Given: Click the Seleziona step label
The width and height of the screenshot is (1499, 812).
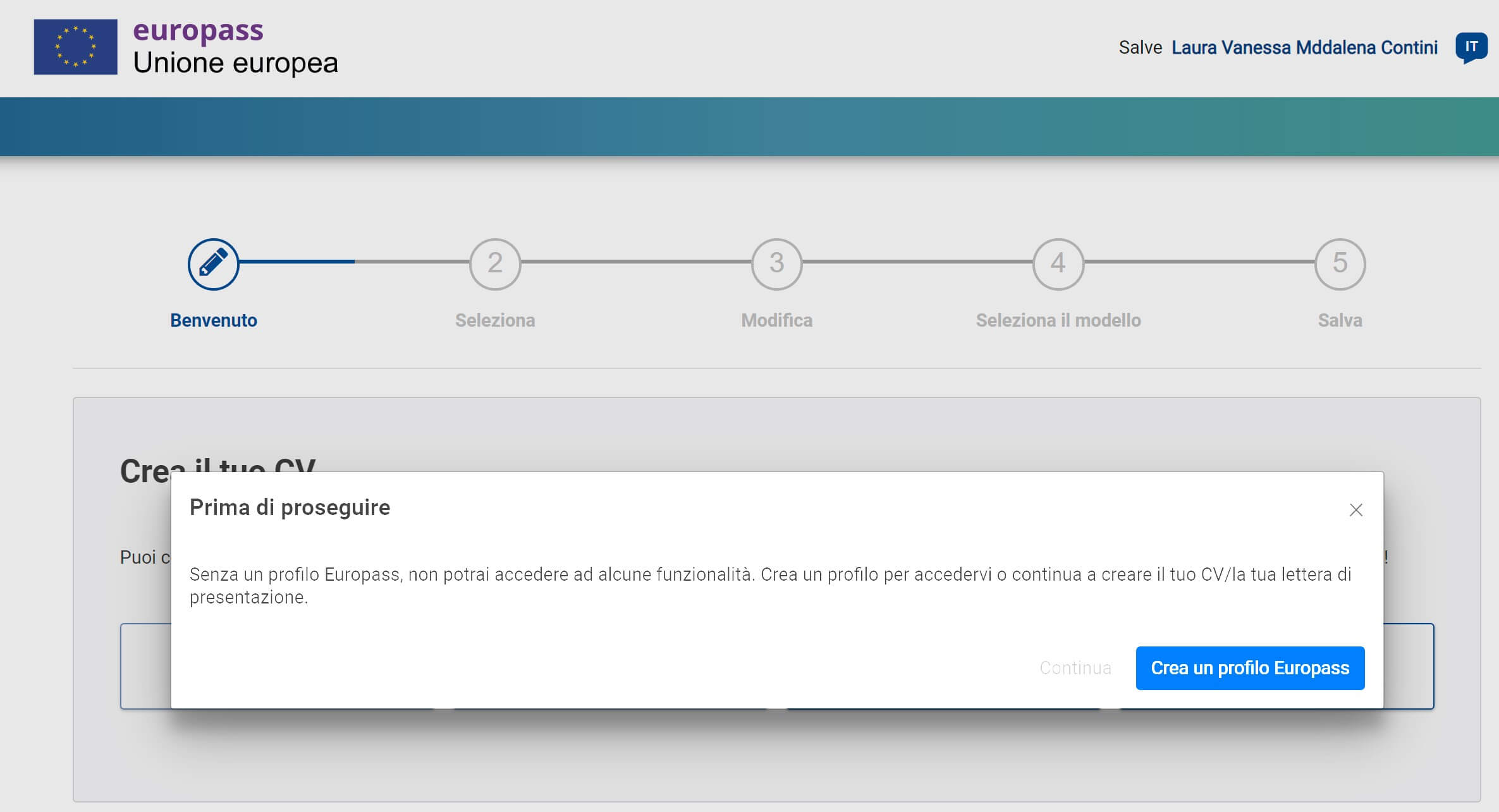Looking at the screenshot, I should pyautogui.click(x=495, y=320).
